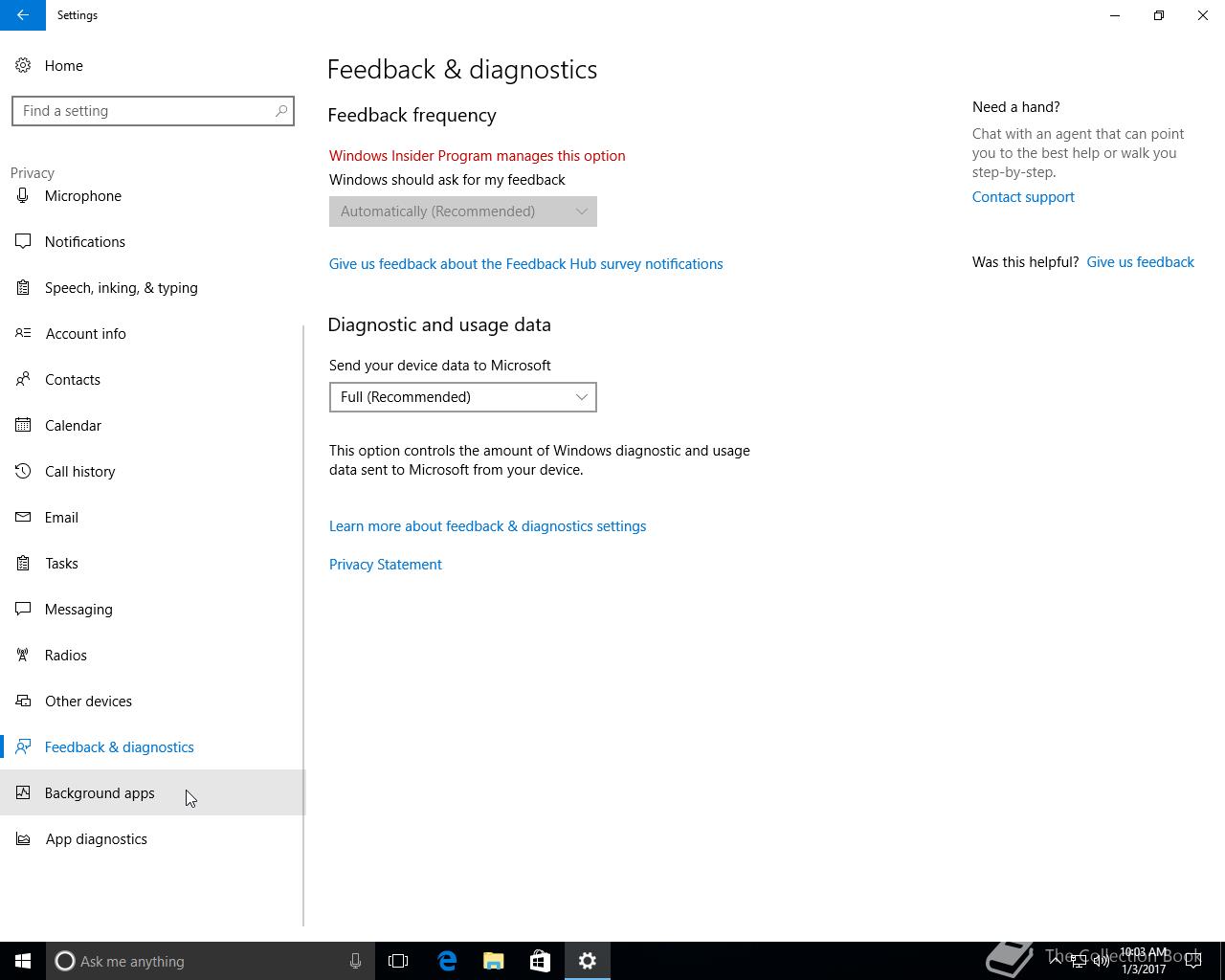Click the Home gear icon
The image size is (1225, 980).
click(23, 66)
